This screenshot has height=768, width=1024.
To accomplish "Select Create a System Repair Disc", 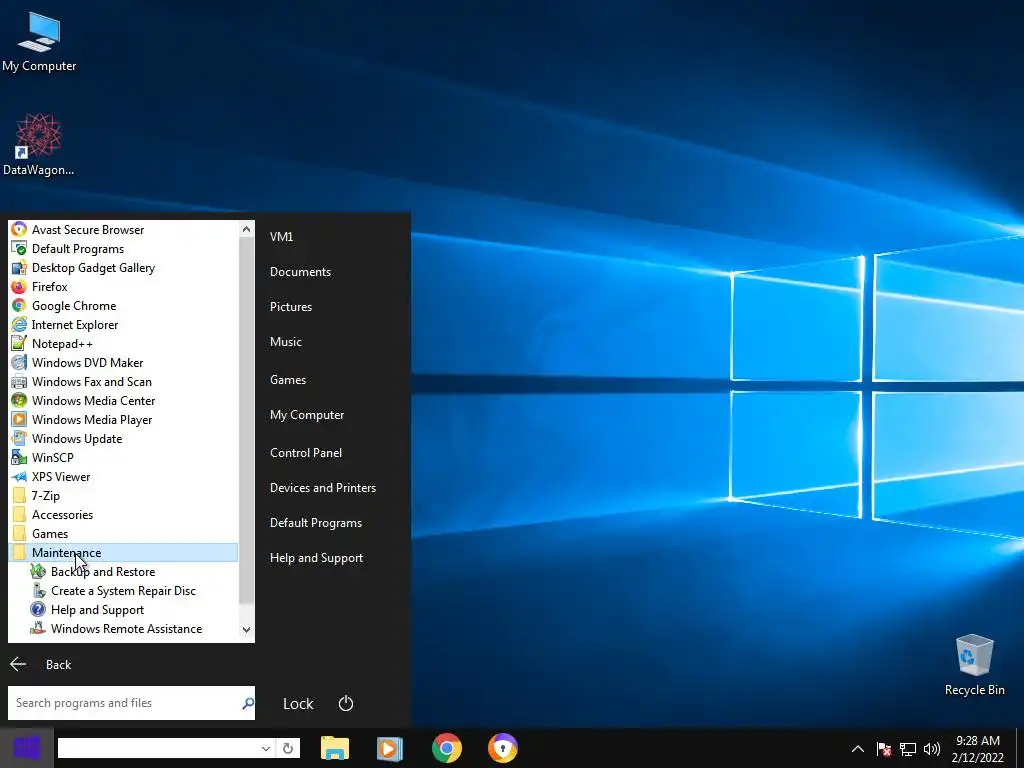I will (x=123, y=590).
